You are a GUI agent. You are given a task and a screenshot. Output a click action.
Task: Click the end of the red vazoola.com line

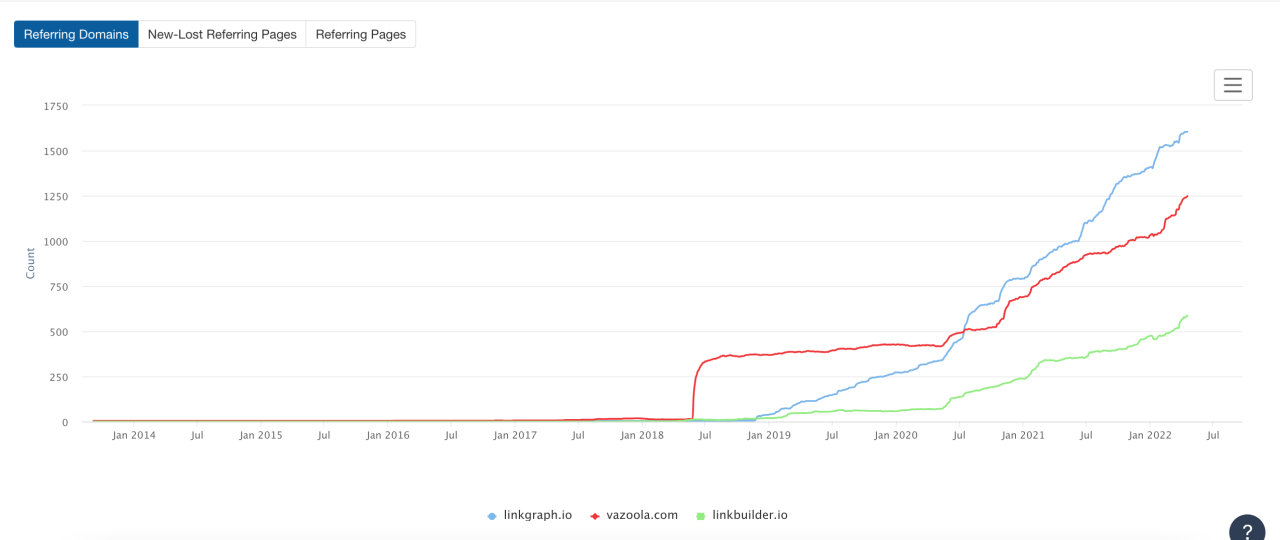click(1187, 196)
